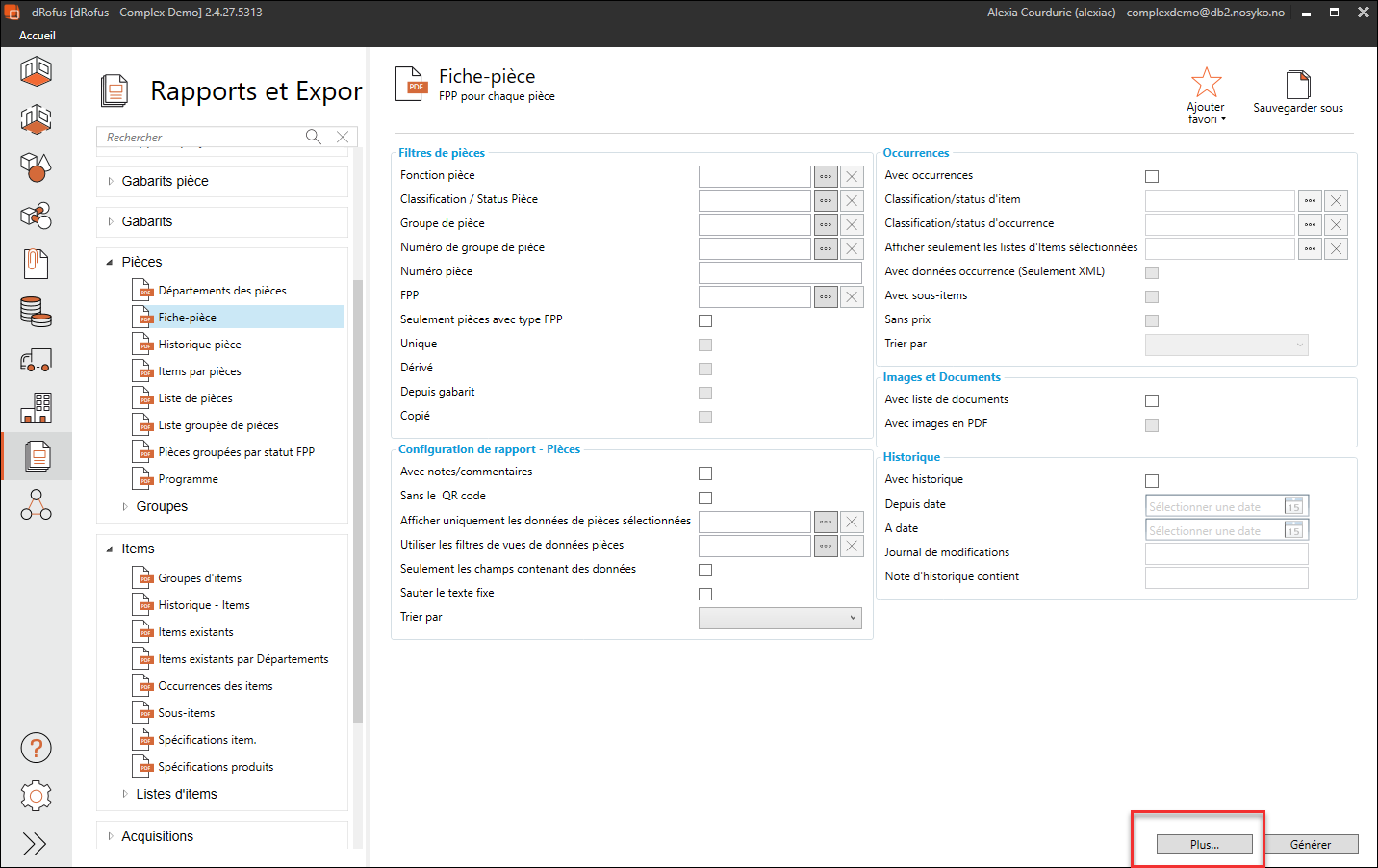Click the Générer button

click(1310, 844)
